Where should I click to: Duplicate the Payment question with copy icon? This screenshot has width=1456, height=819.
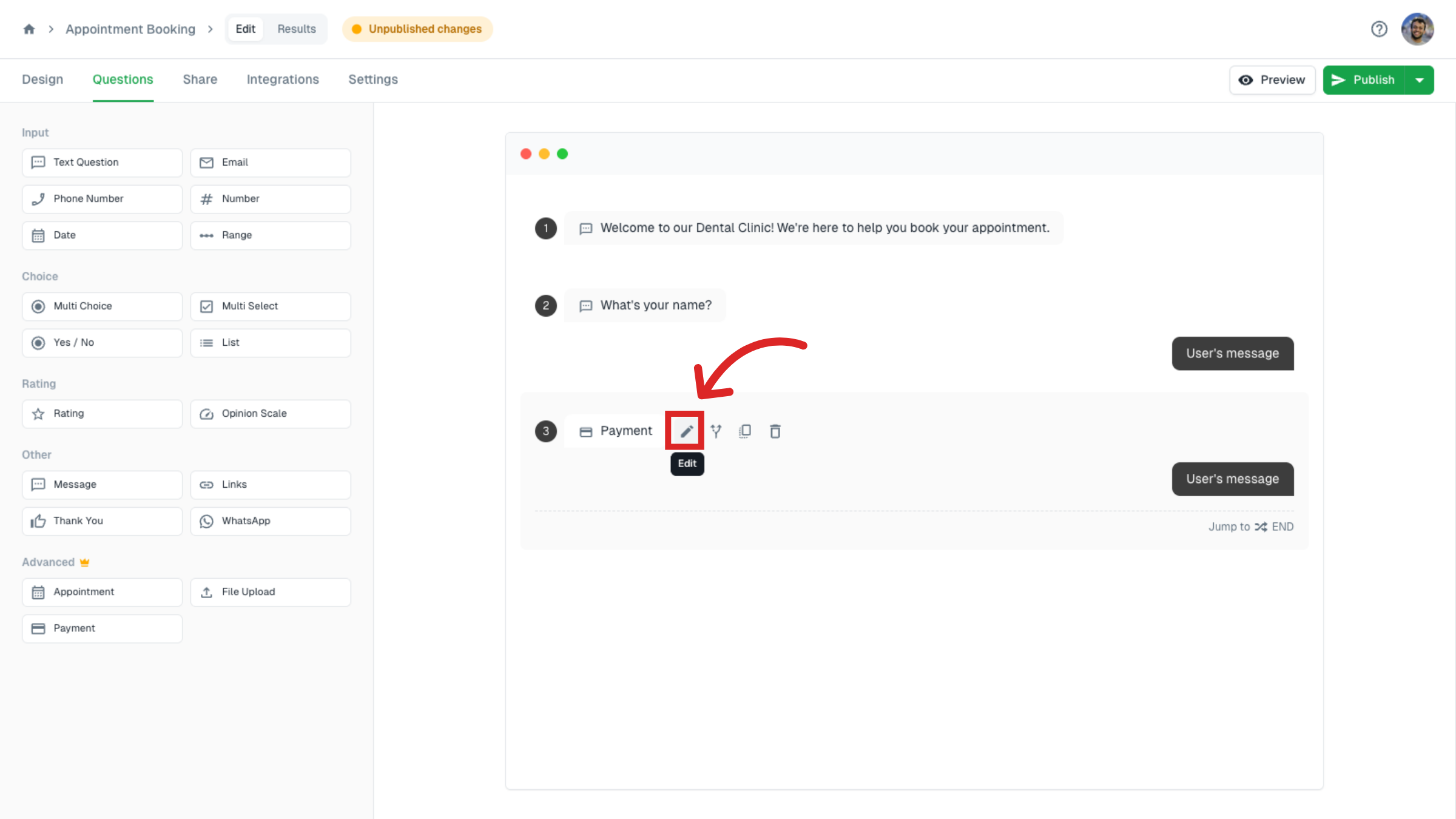745,431
